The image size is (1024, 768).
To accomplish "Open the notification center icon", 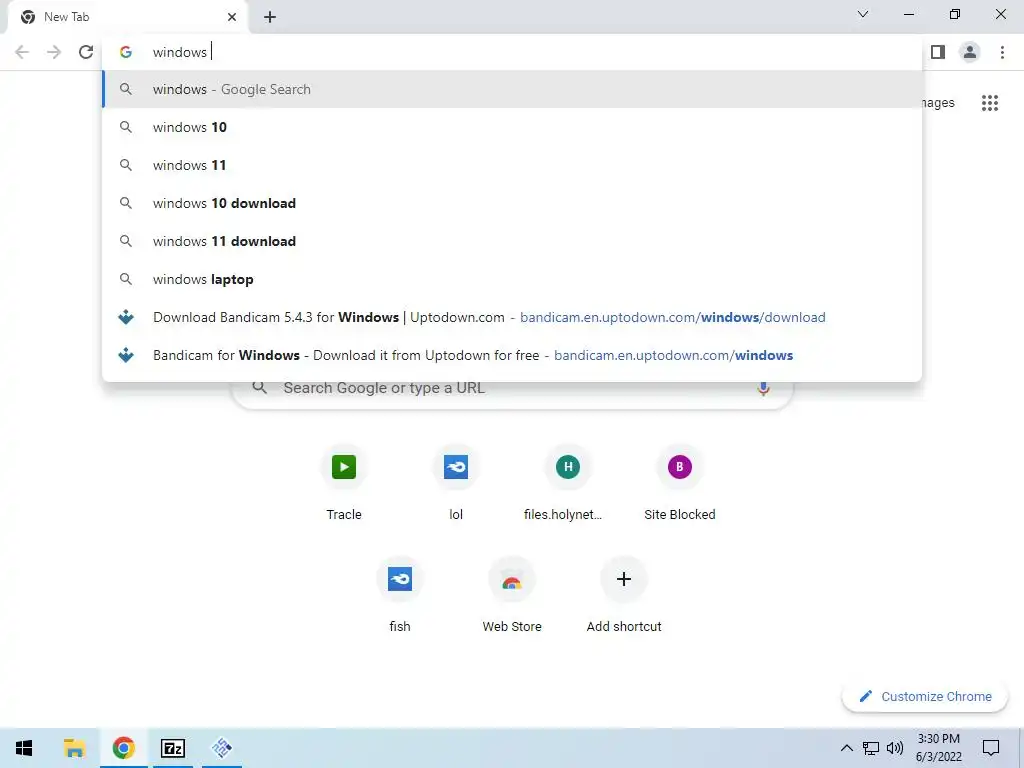I will (991, 748).
